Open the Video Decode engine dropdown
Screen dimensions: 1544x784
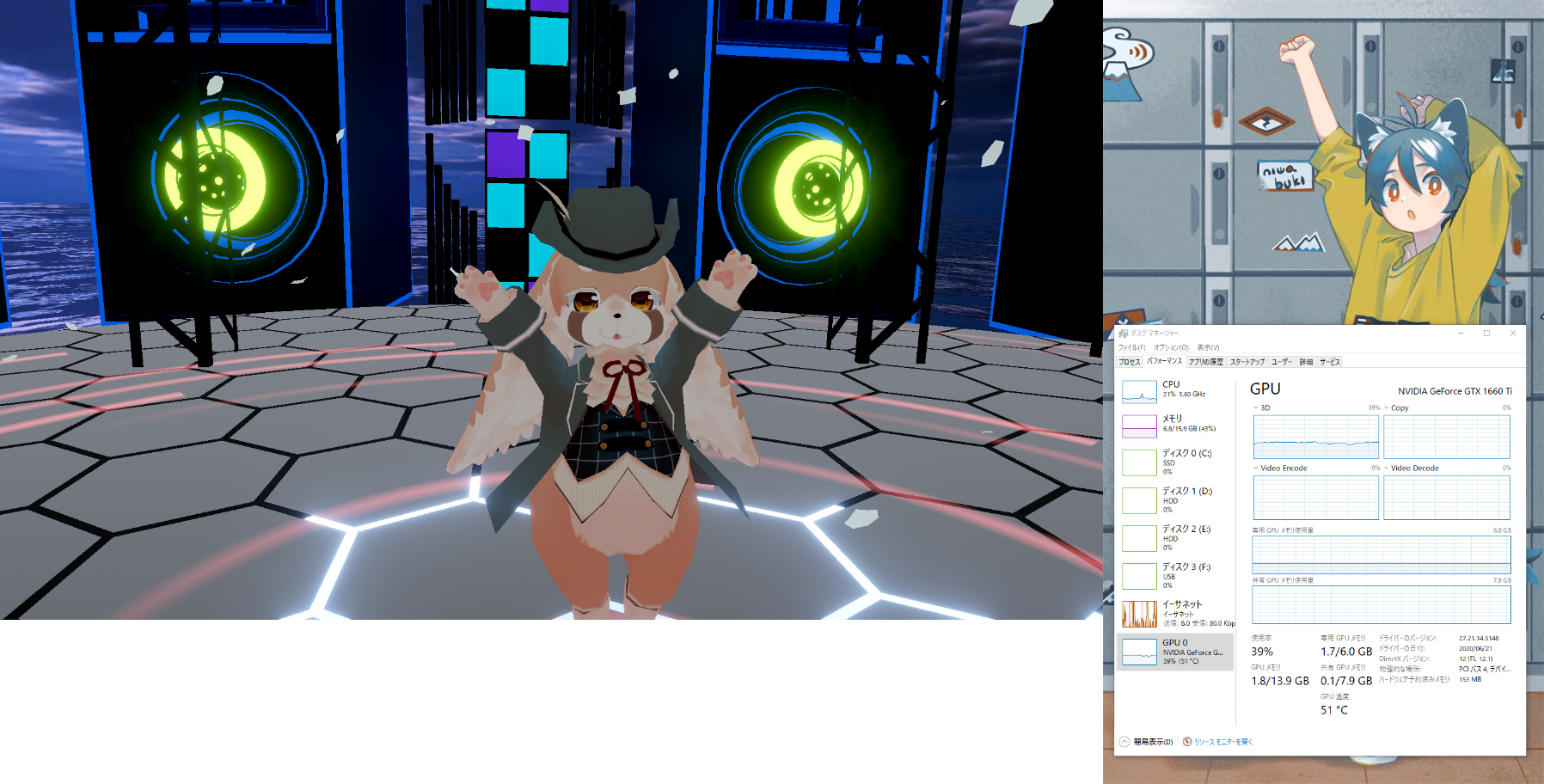click(x=1387, y=469)
